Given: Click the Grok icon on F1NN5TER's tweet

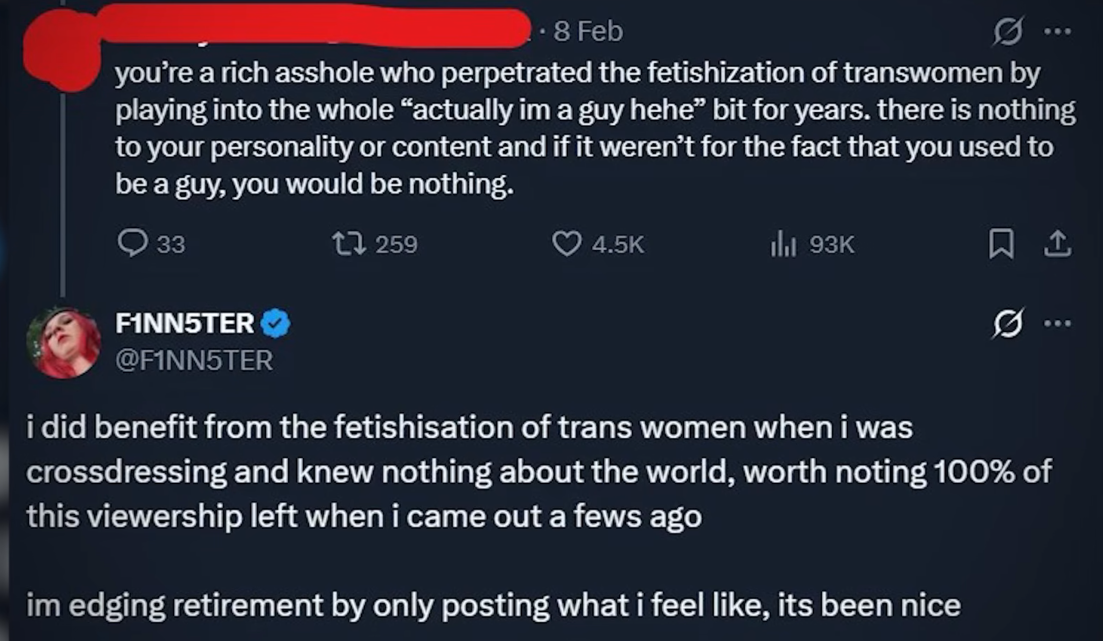Looking at the screenshot, I should [x=1007, y=324].
